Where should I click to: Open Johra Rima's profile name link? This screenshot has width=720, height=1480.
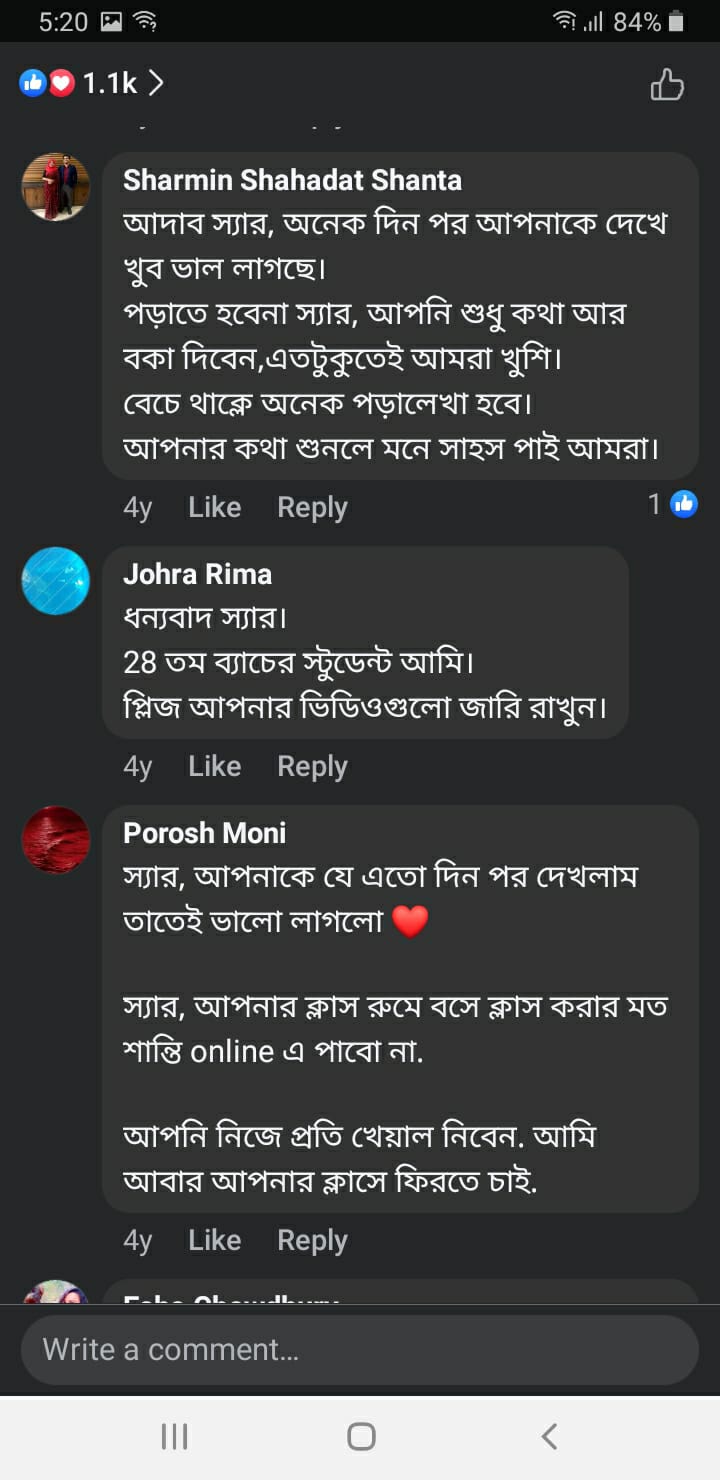click(x=197, y=574)
